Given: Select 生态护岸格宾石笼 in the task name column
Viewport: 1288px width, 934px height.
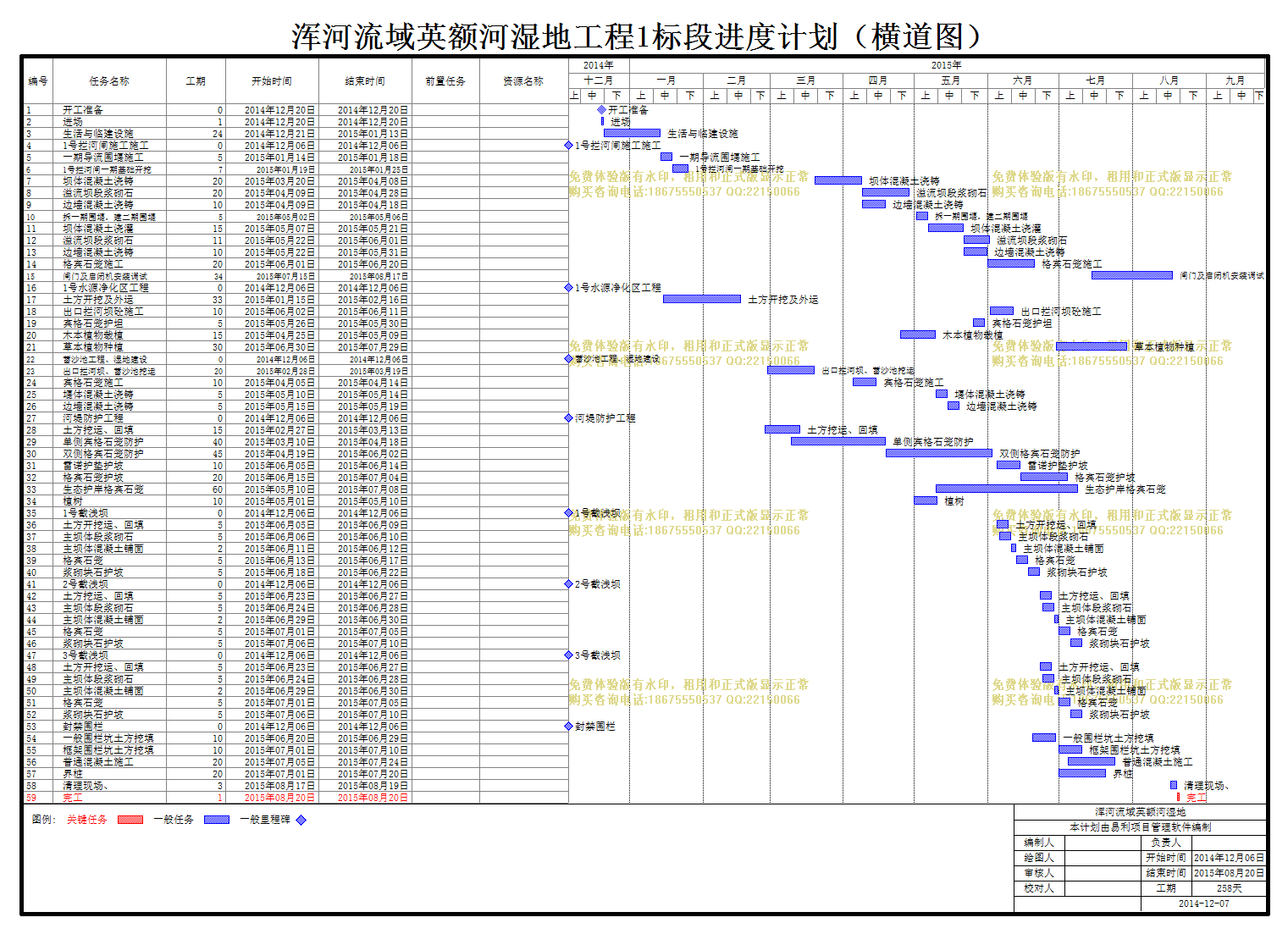Looking at the screenshot, I should pos(103,489).
